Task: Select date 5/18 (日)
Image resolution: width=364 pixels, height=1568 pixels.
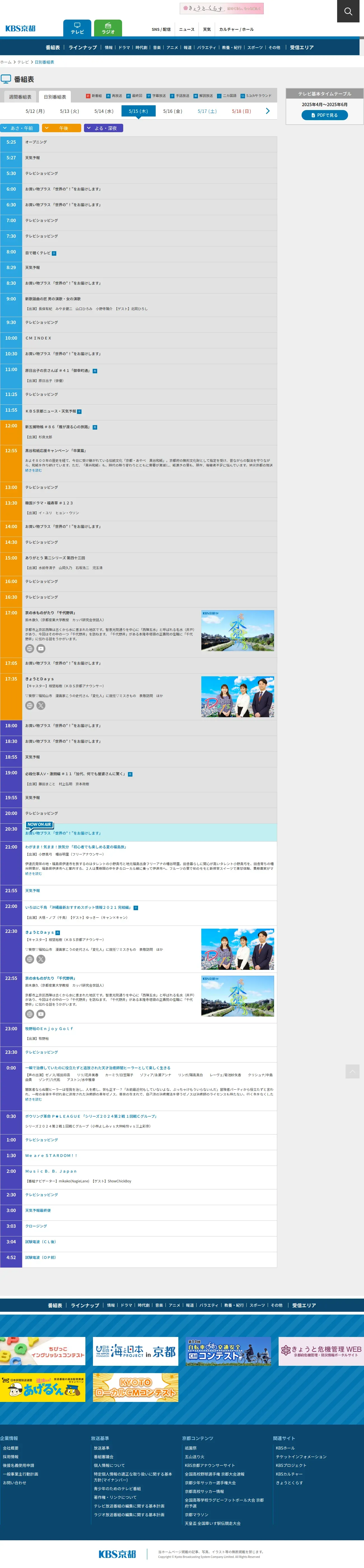Action: (x=242, y=111)
